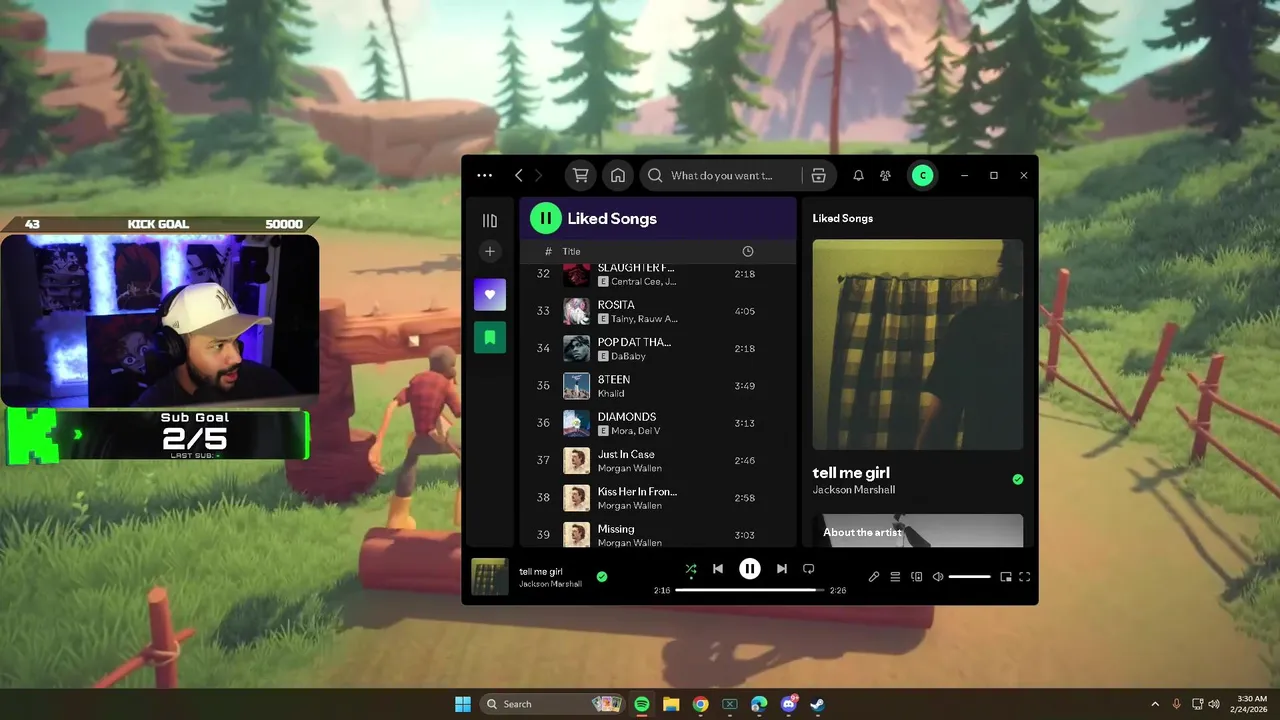
Task: Open the notifications bell
Action: coord(858,175)
